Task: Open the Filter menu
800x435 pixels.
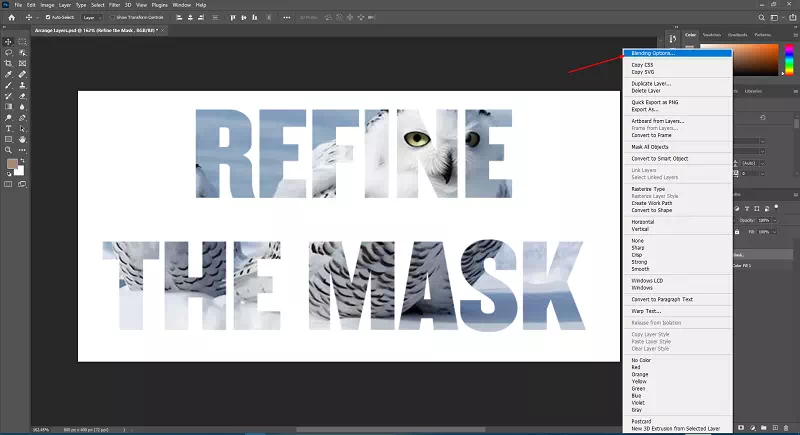Action: (114, 5)
